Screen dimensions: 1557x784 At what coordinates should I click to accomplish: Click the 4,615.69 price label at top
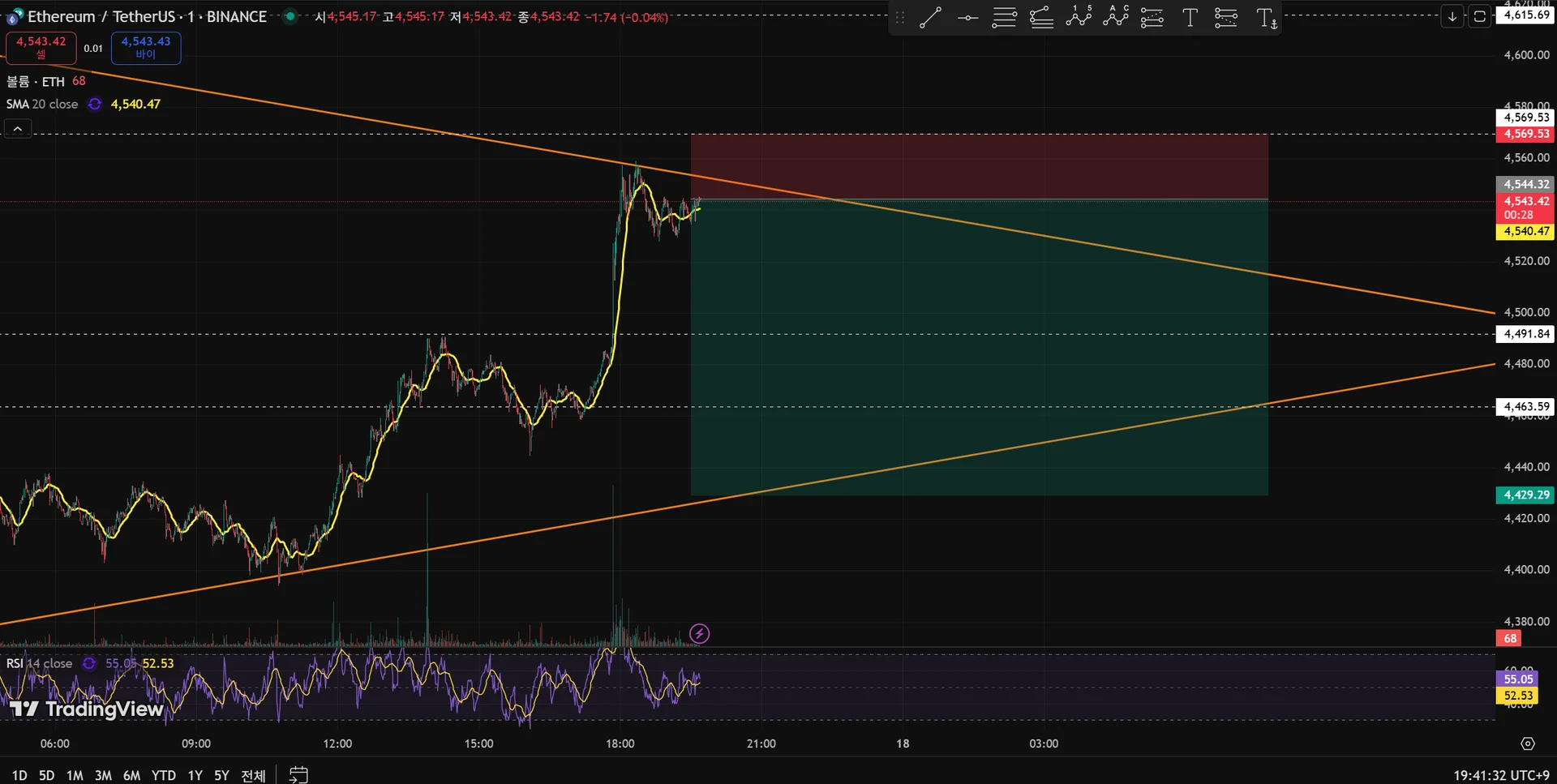pos(1525,15)
